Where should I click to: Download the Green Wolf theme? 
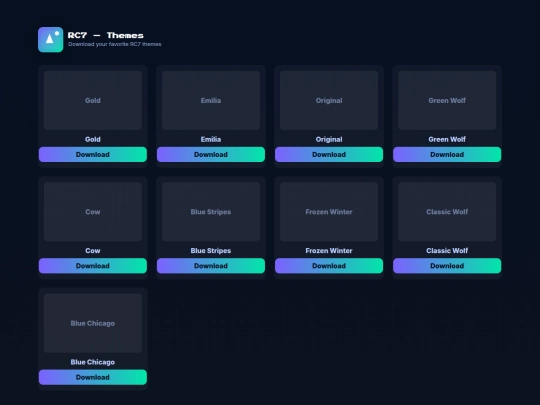click(447, 154)
